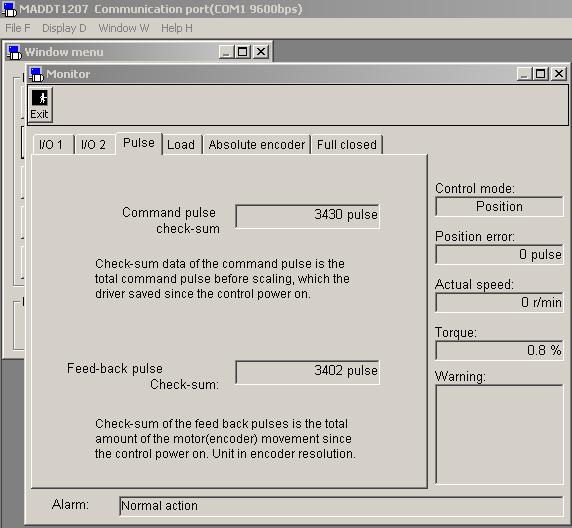Screen dimensions: 572x528
Task: Open the Help menu
Action: point(177,28)
